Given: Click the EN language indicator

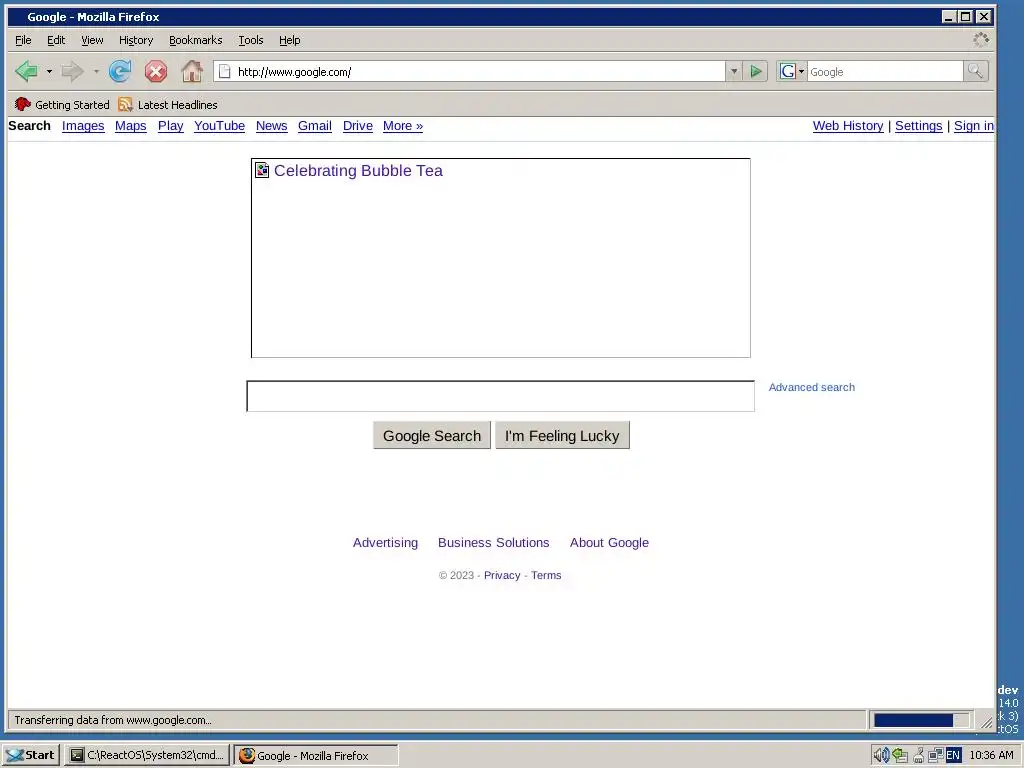Looking at the screenshot, I should tap(953, 755).
